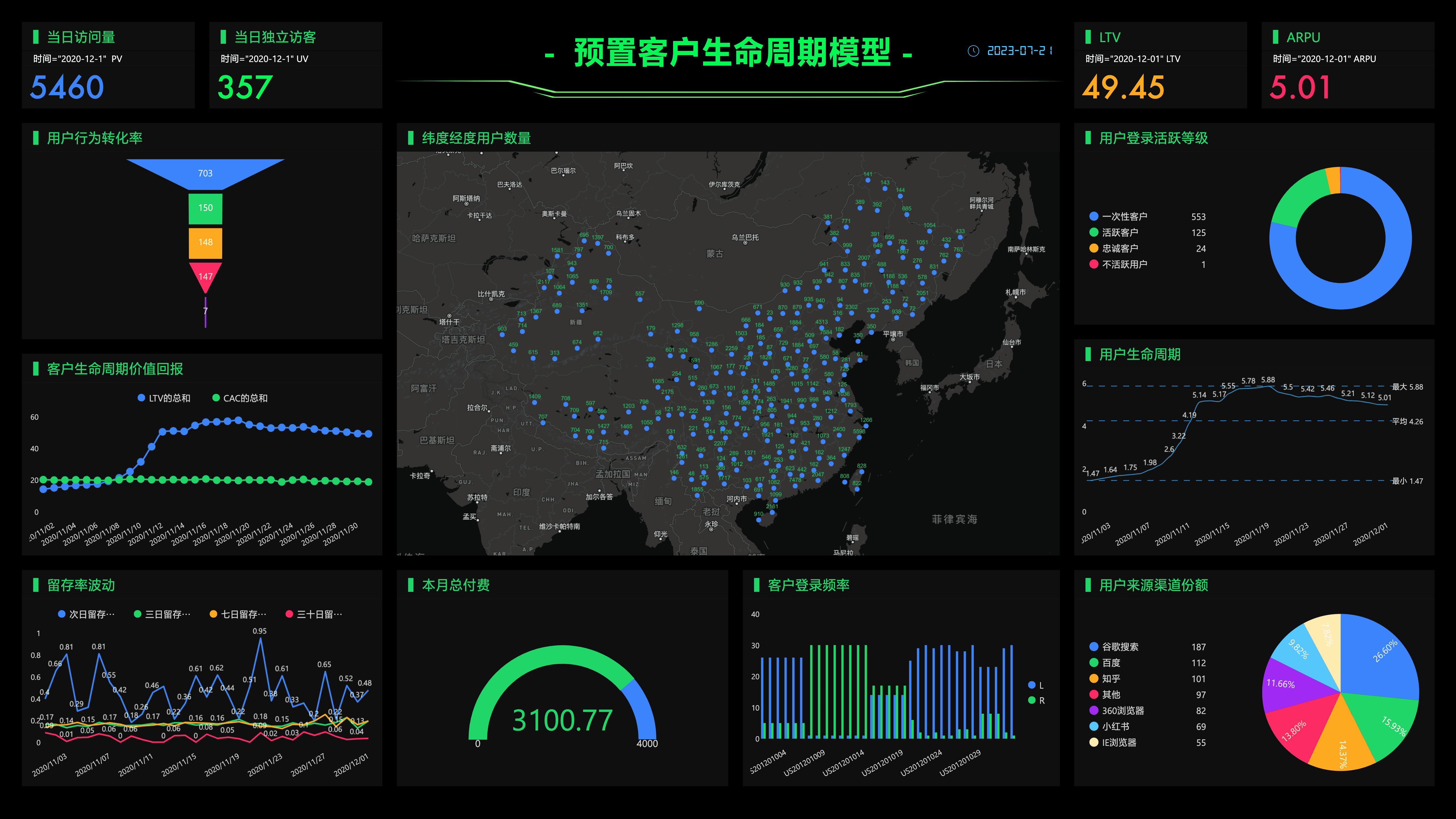This screenshot has width=1456, height=819.
Task: Toggle the R series legend in login frequency
Action: [1036, 700]
